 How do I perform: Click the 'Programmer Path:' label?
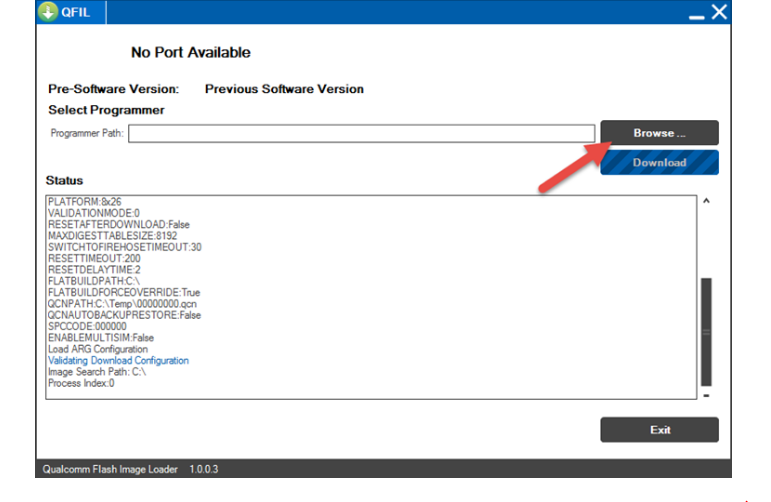click(87, 133)
